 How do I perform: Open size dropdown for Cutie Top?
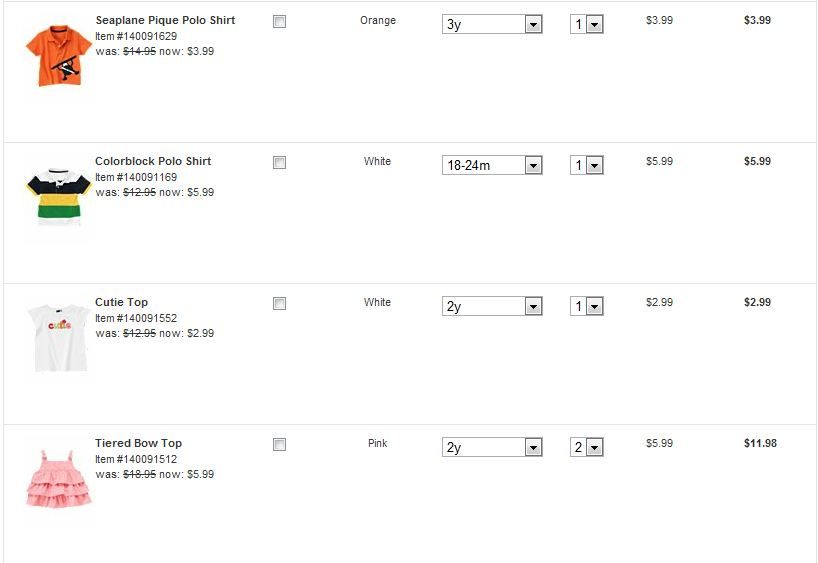[x=492, y=306]
